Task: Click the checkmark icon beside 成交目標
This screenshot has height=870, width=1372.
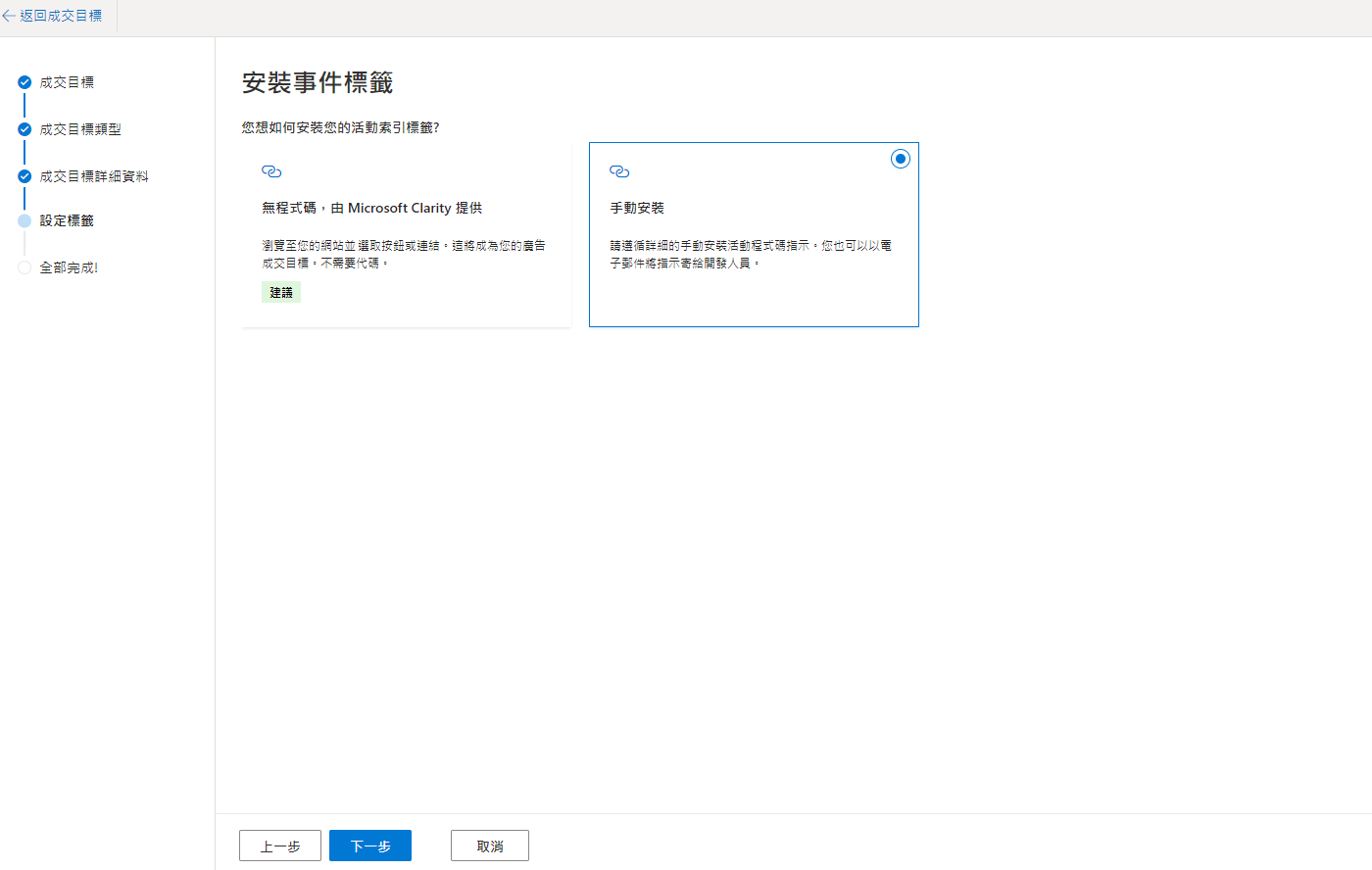Action: [x=24, y=82]
